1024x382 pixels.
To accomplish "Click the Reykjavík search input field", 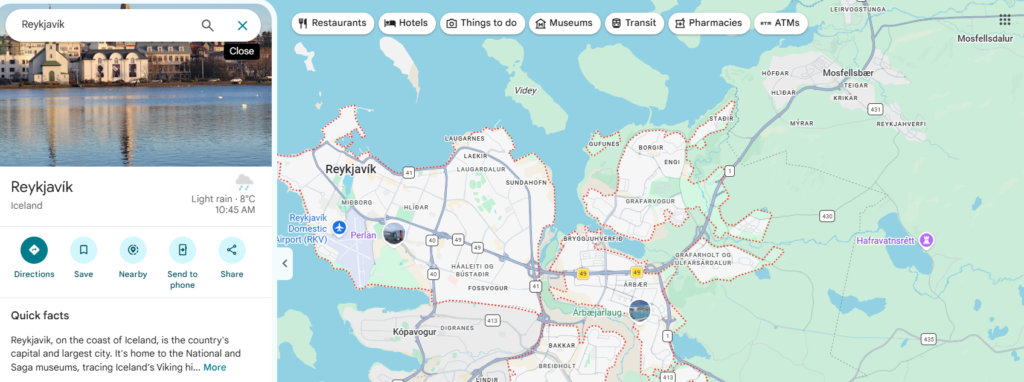I will coord(104,25).
